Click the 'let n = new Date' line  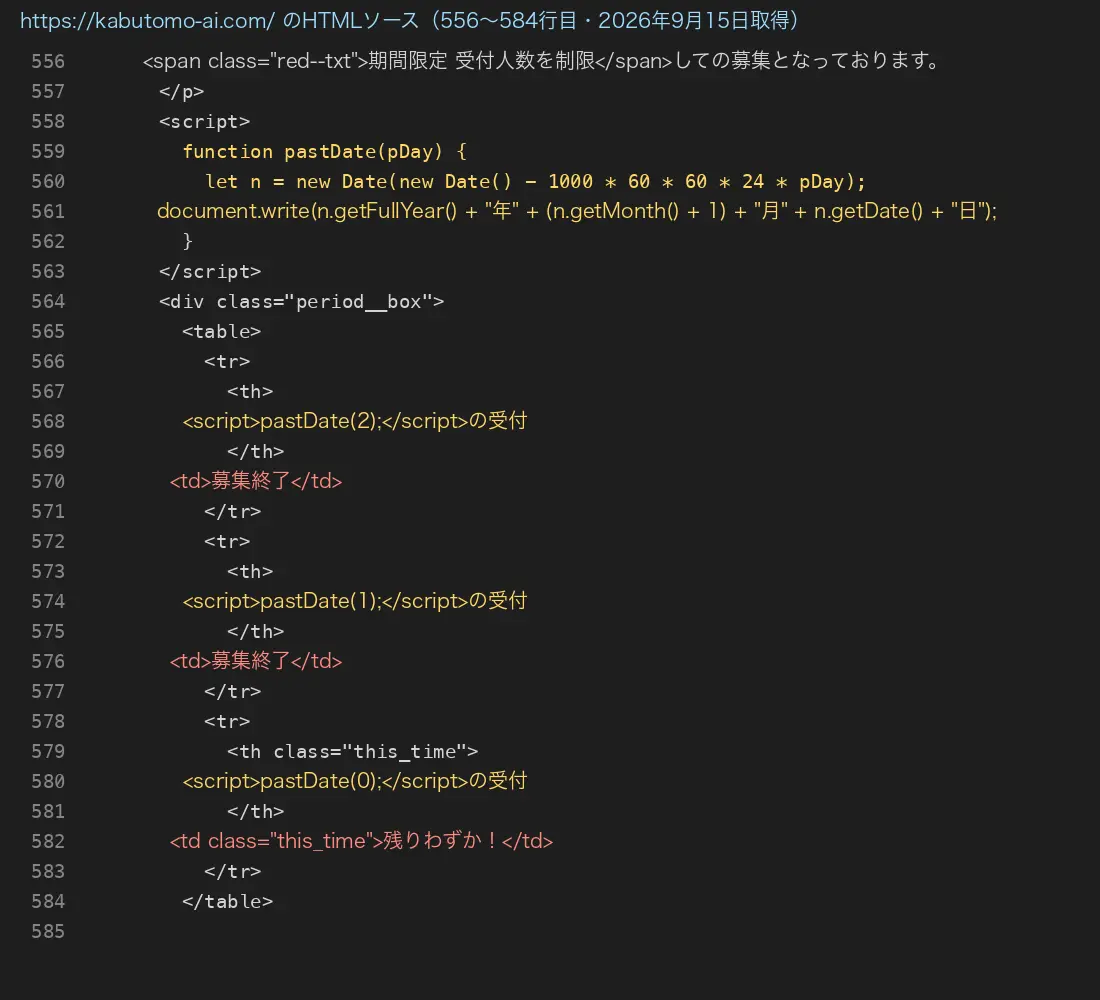pos(535,182)
